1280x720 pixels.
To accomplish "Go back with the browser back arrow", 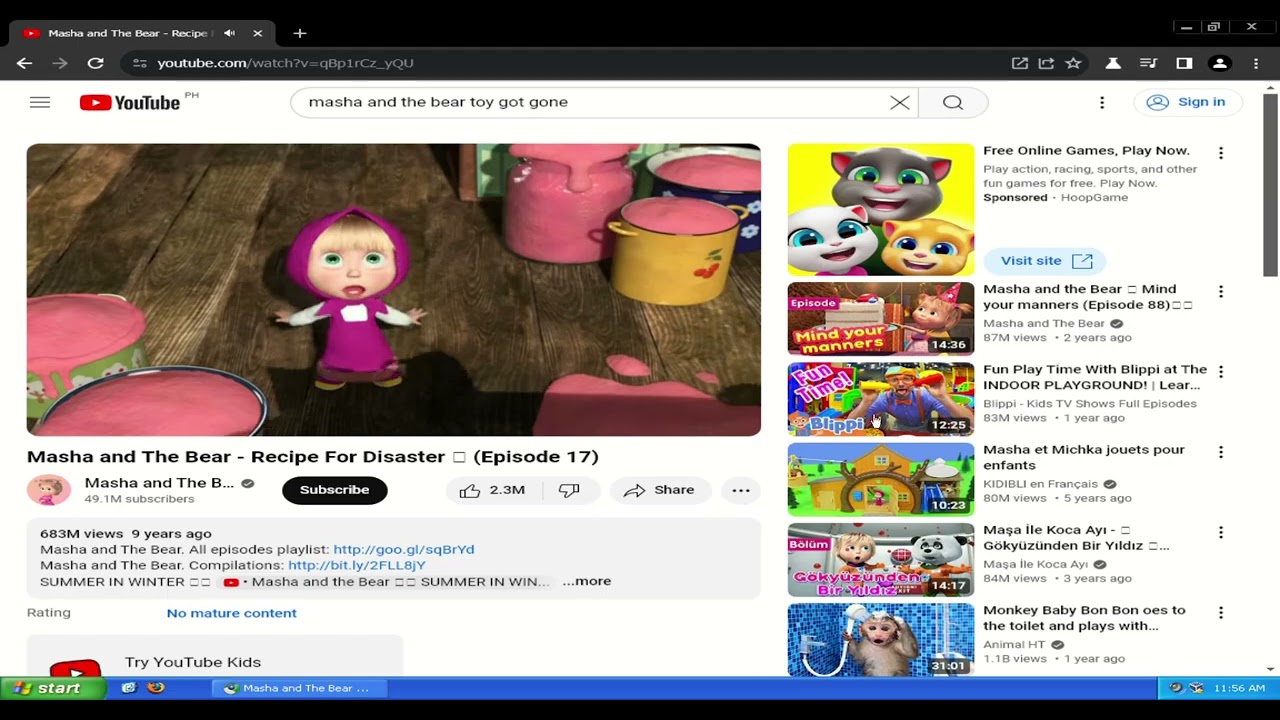I will pyautogui.click(x=25, y=63).
